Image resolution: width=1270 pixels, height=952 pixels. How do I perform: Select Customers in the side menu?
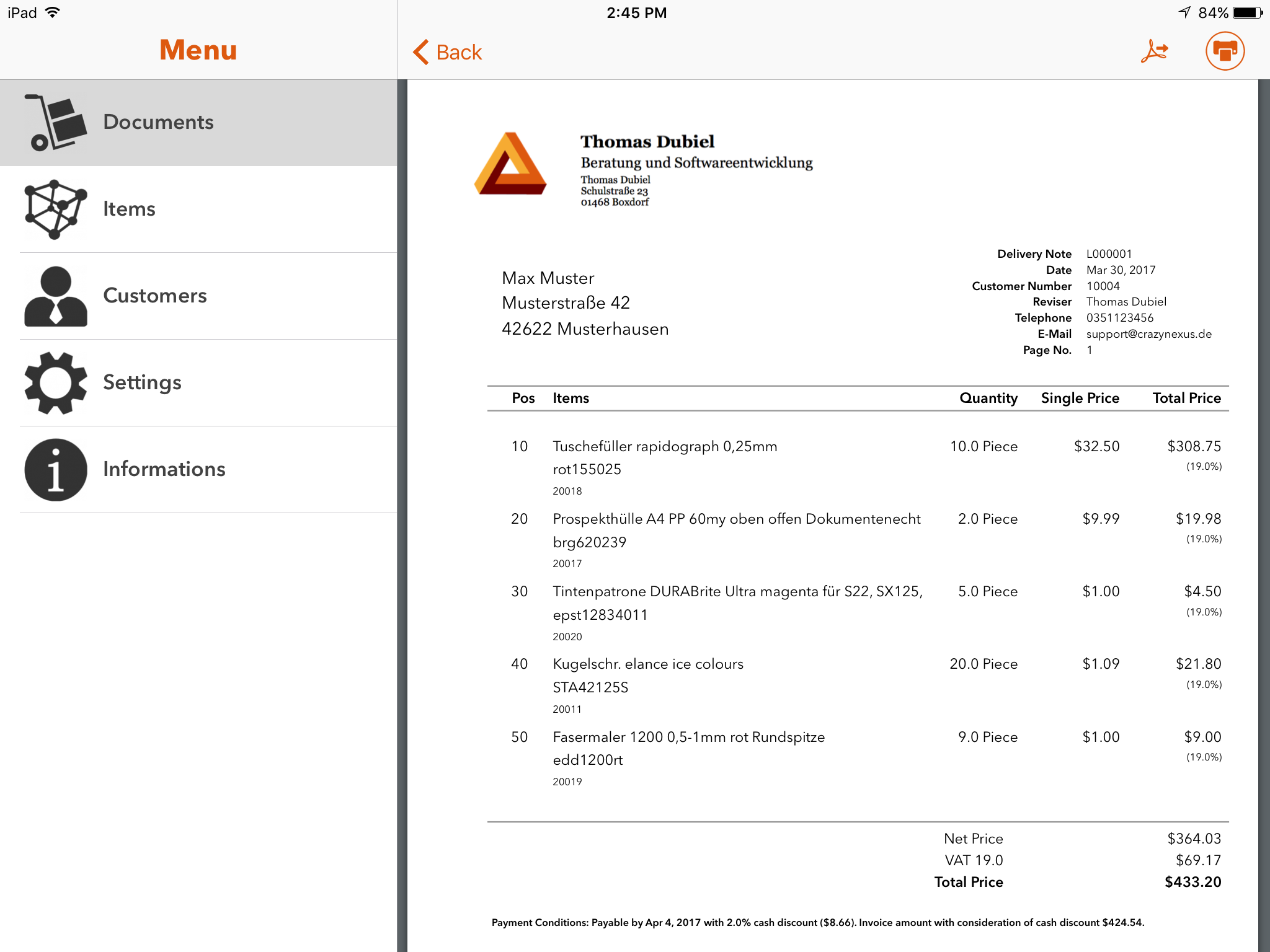click(155, 296)
